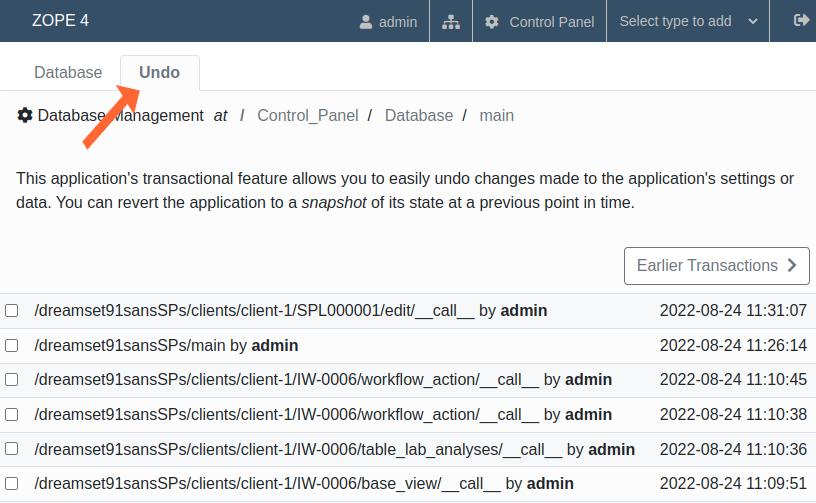Select the dreamset91sansSPs/main transaction checkbox
The image size is (816, 503).
click(x=12, y=346)
